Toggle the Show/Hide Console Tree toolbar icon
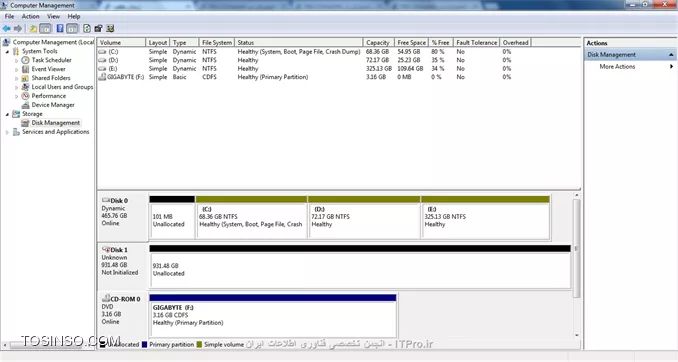The height and width of the screenshot is (362, 678). [x=45, y=29]
